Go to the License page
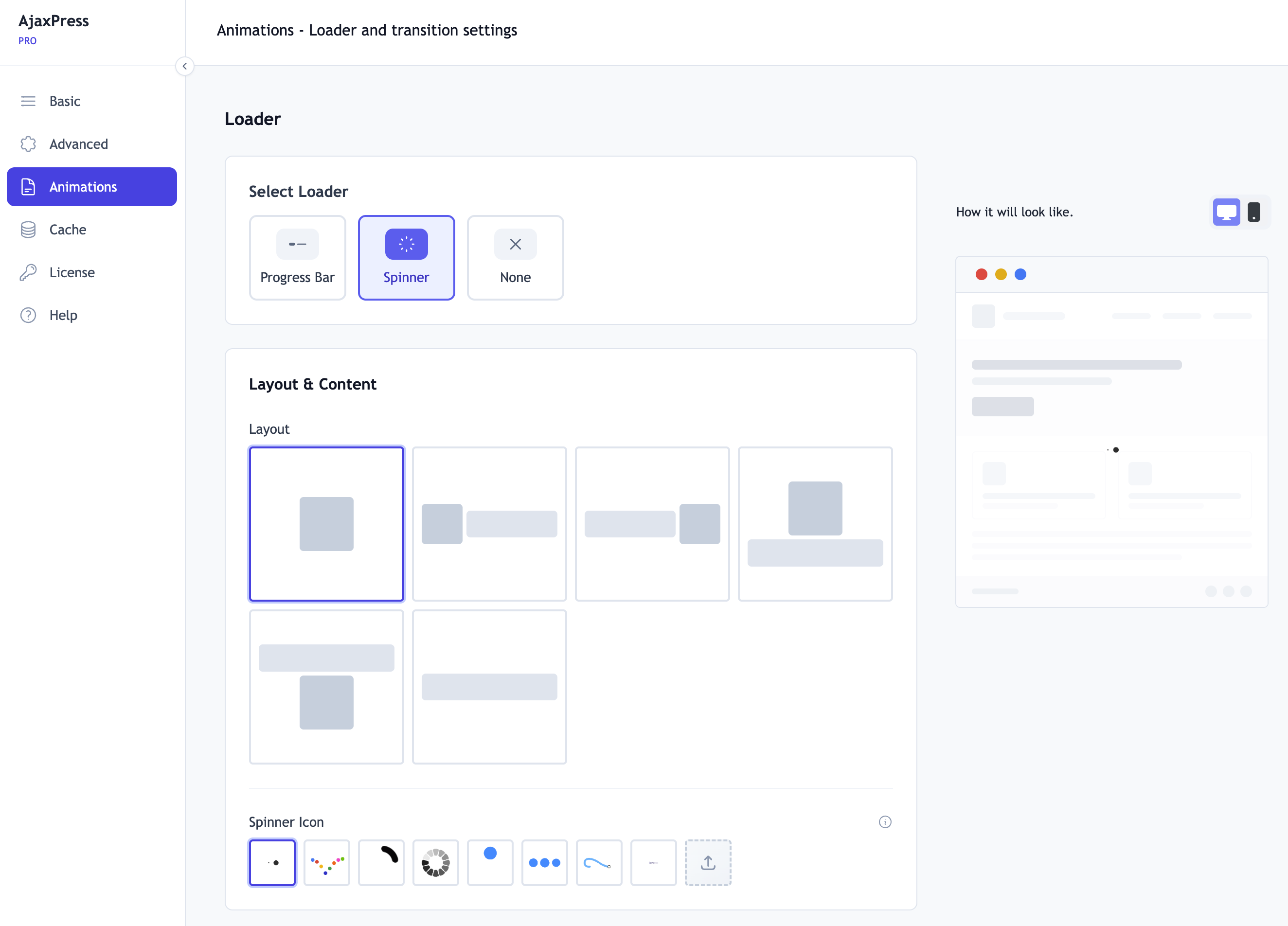 72,272
